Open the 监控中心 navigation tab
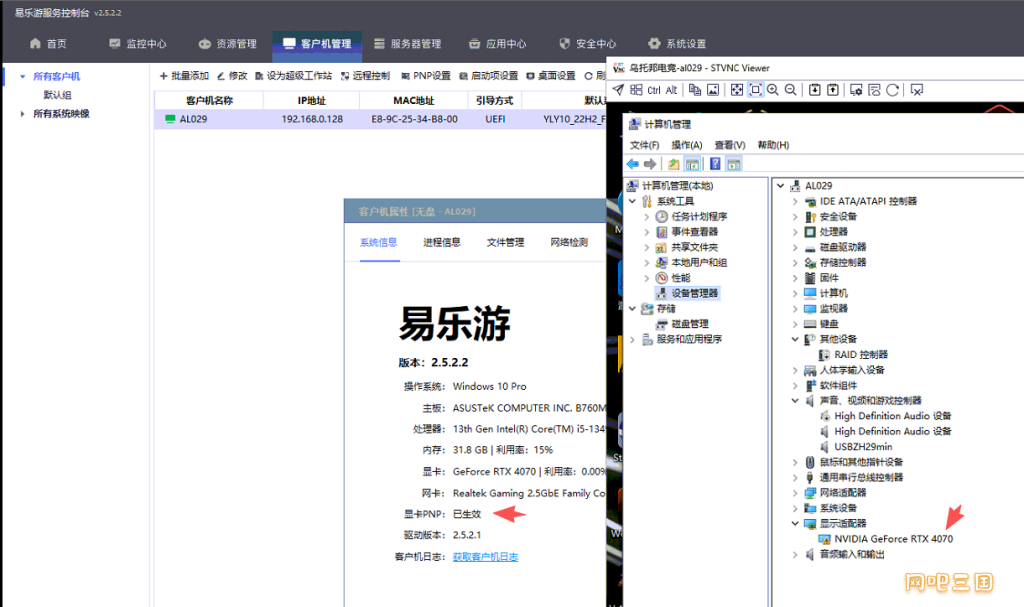 [138, 44]
